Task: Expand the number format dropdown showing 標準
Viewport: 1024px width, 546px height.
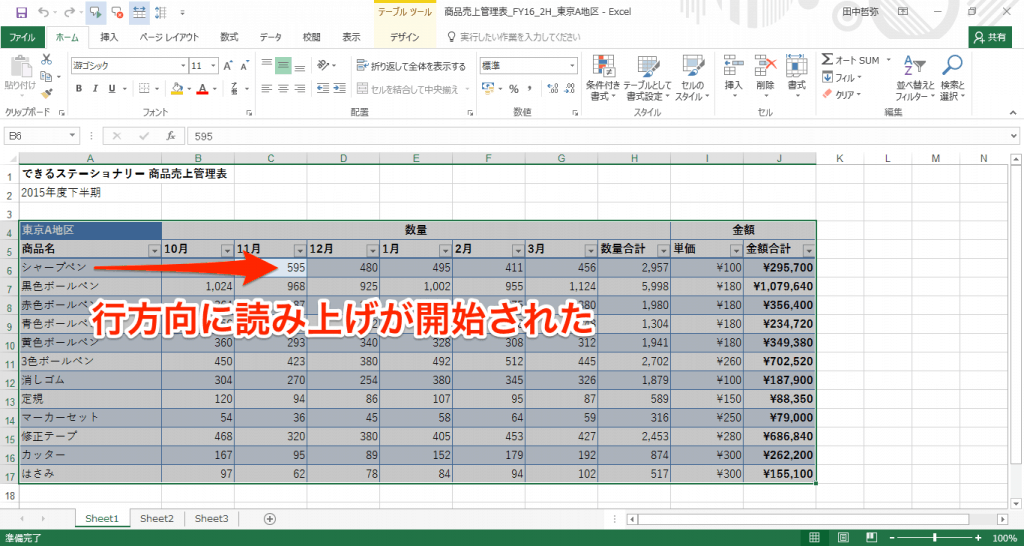Action: (568, 66)
